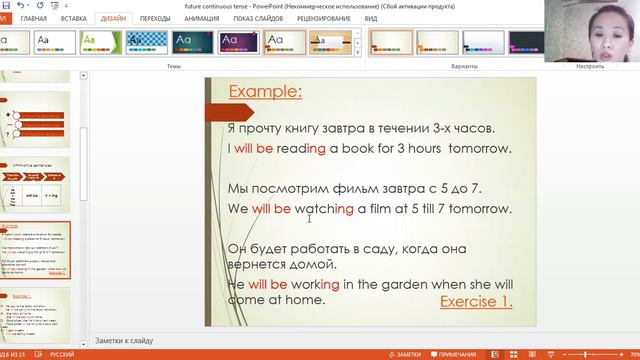
Task: Click the slide panel scroll-up arrow
Action: pyautogui.click(x=83, y=76)
